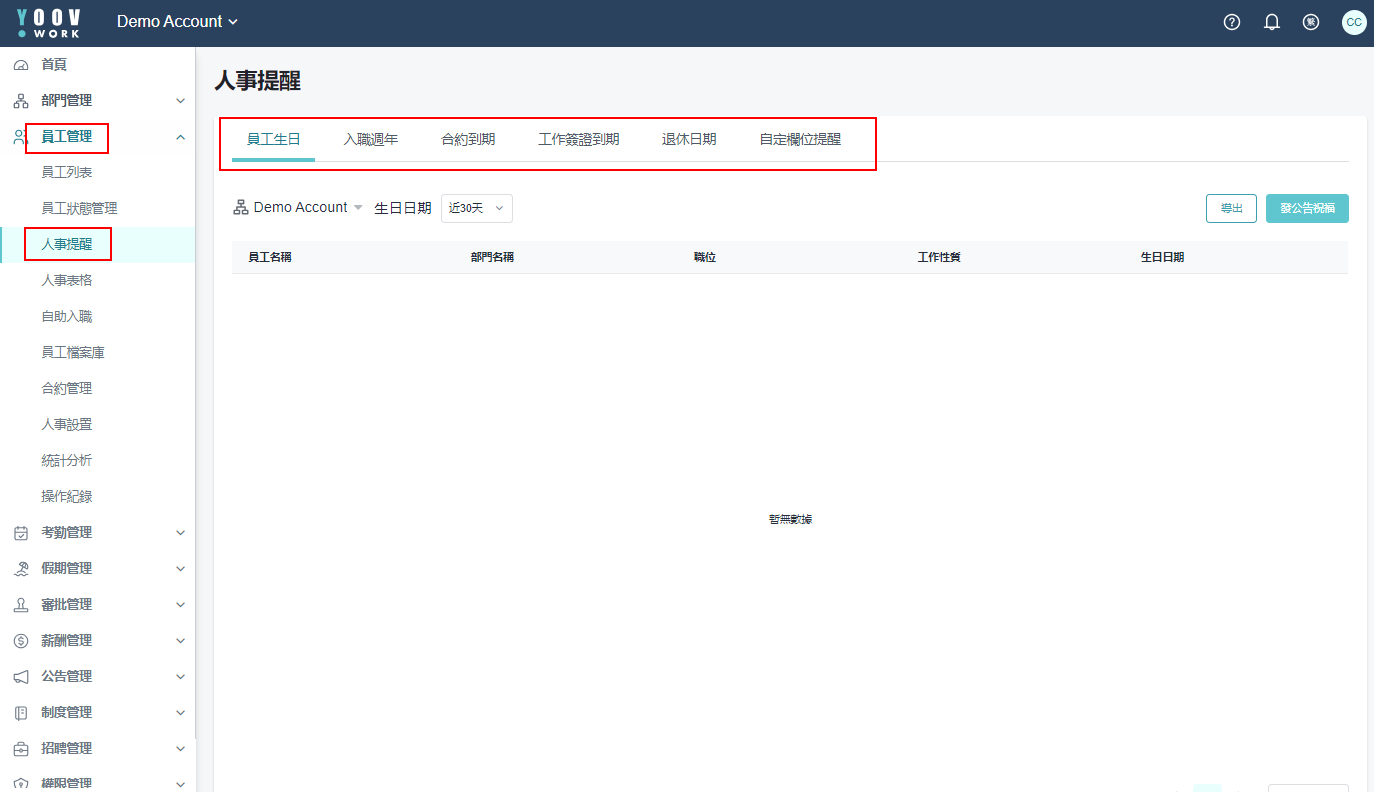1374x792 pixels.
Task: Click the salary management dollar icon
Action: [21, 641]
